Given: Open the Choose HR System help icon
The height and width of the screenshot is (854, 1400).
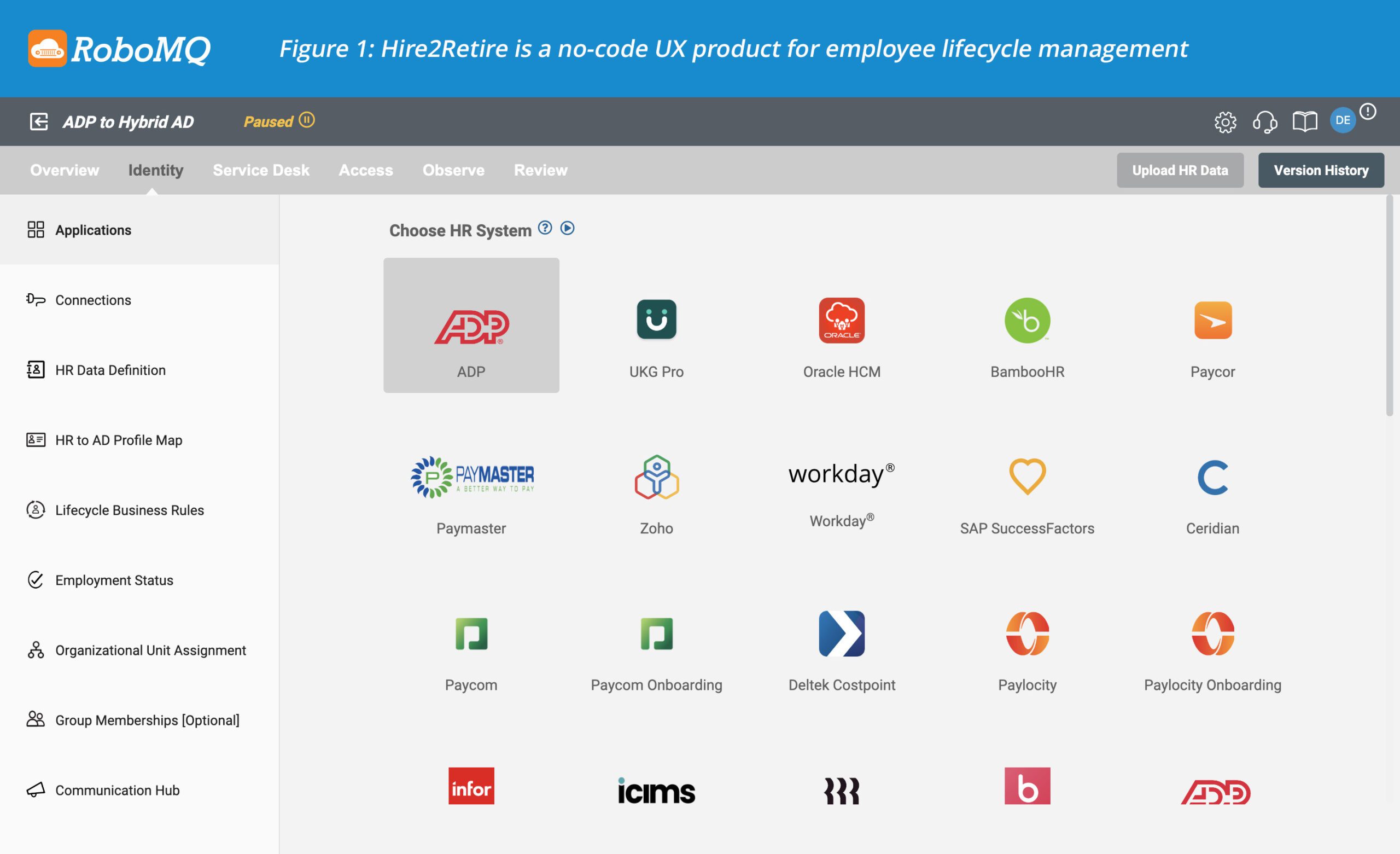Looking at the screenshot, I should click(545, 228).
